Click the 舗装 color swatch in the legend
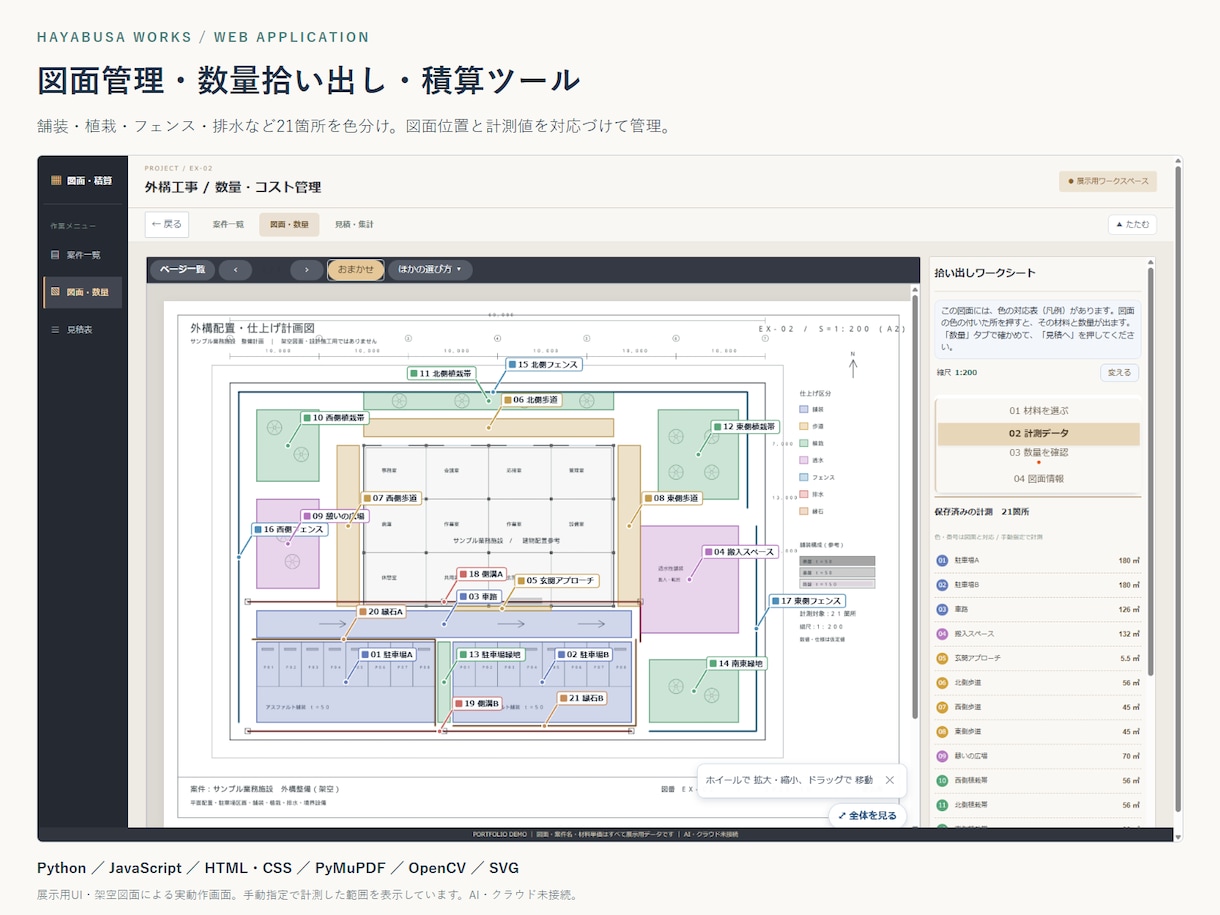Image resolution: width=1220 pixels, height=915 pixels. [804, 409]
